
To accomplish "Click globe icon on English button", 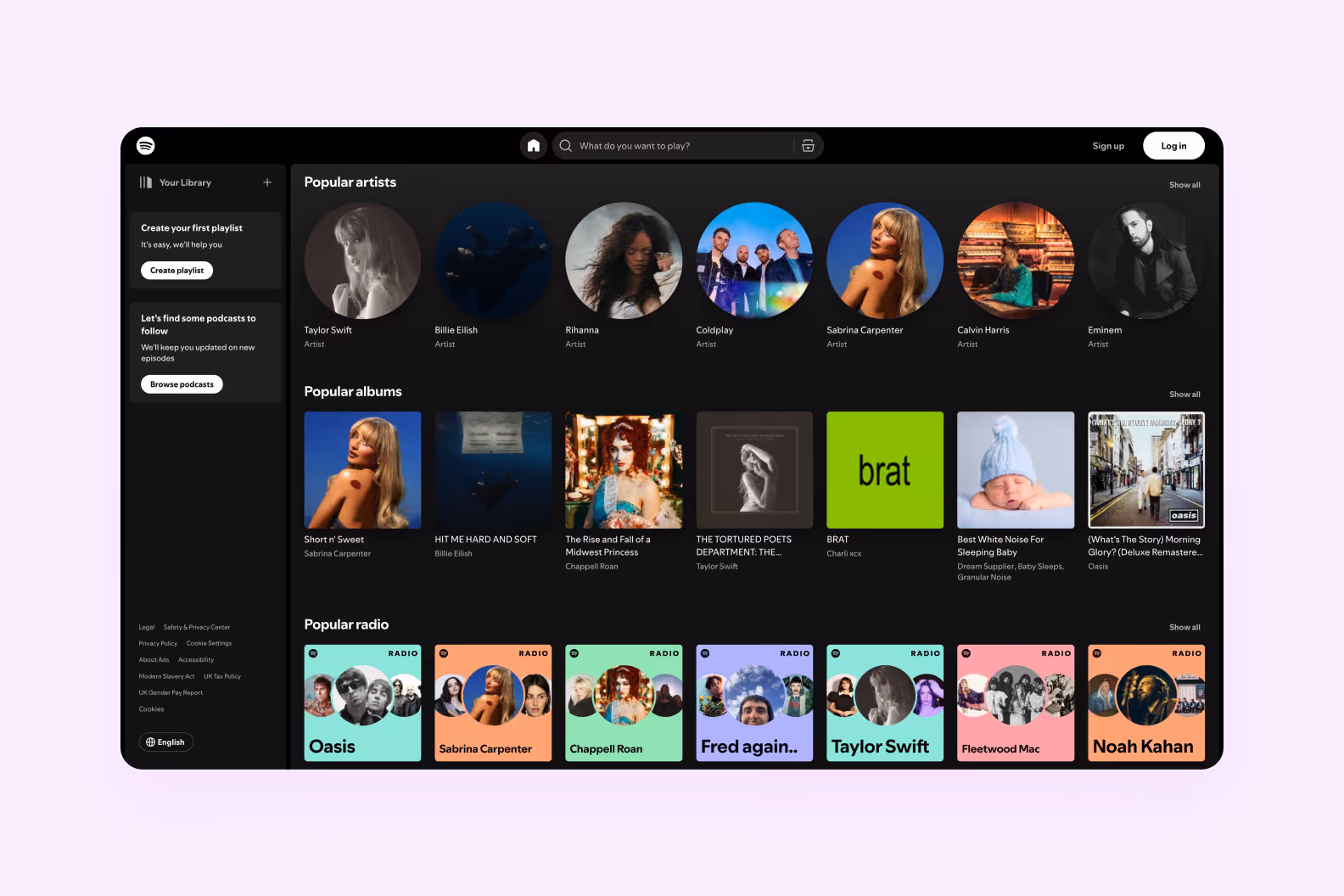I will click(x=150, y=742).
